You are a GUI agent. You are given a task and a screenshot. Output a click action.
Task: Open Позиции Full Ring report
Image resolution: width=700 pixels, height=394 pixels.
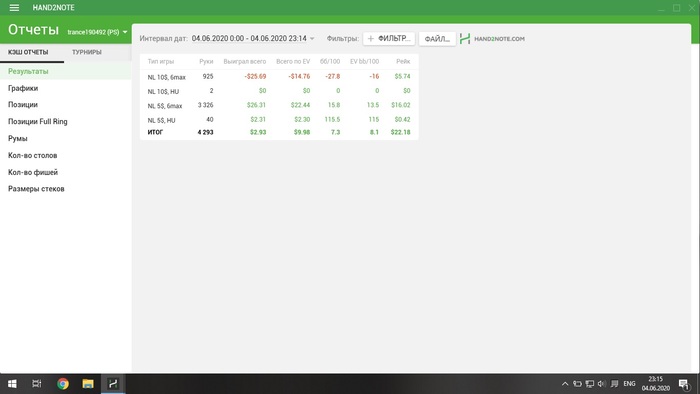tap(65, 121)
